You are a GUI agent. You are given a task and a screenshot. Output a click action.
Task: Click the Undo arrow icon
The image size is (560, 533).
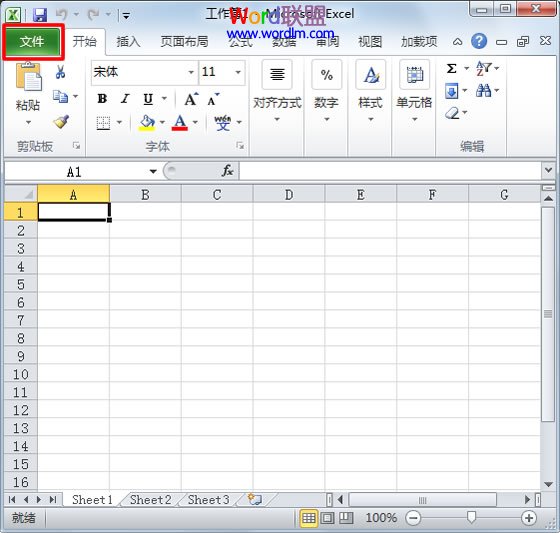61,15
